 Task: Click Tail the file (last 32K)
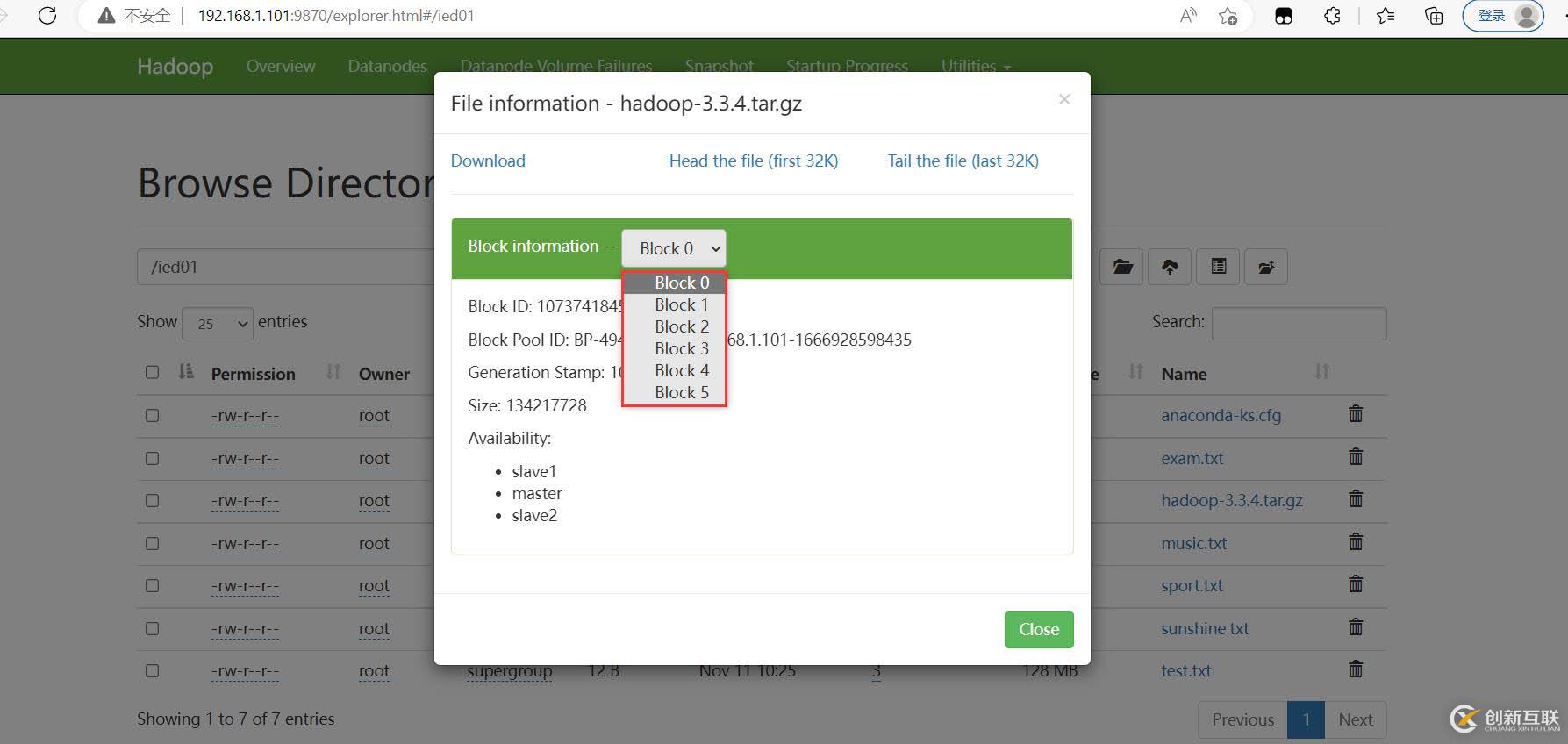pyautogui.click(x=963, y=161)
